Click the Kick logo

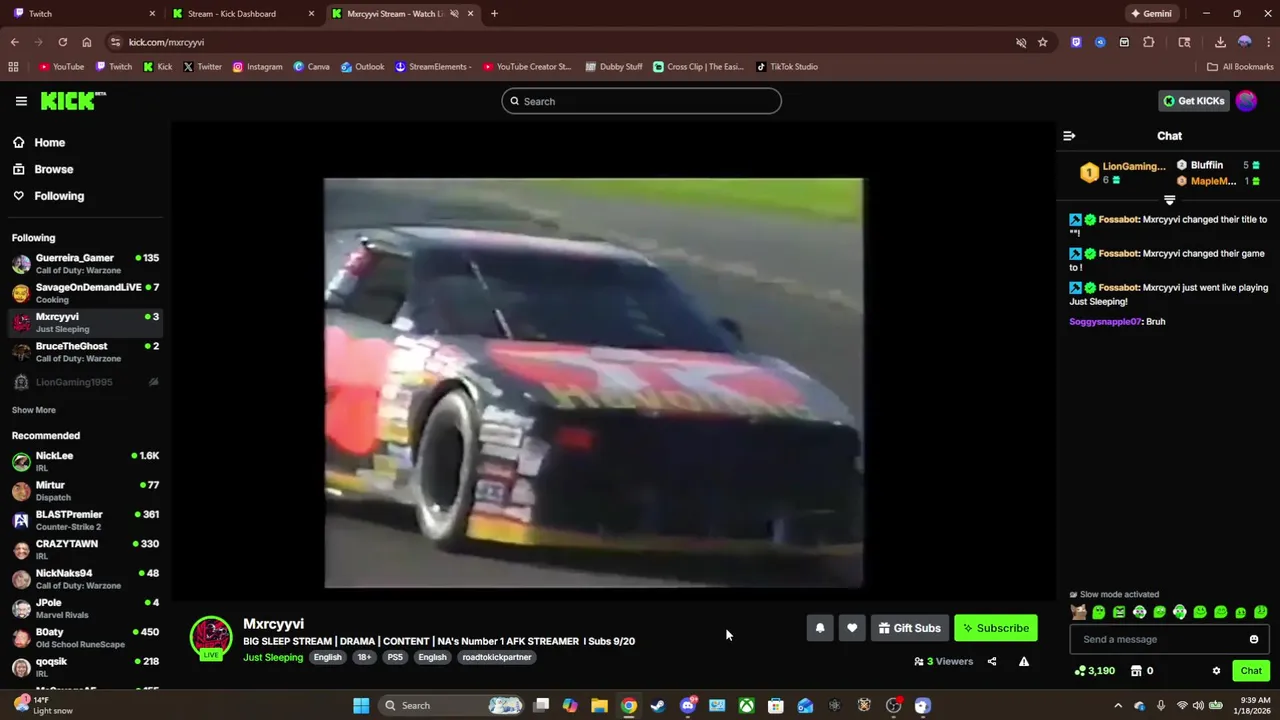tap(73, 101)
